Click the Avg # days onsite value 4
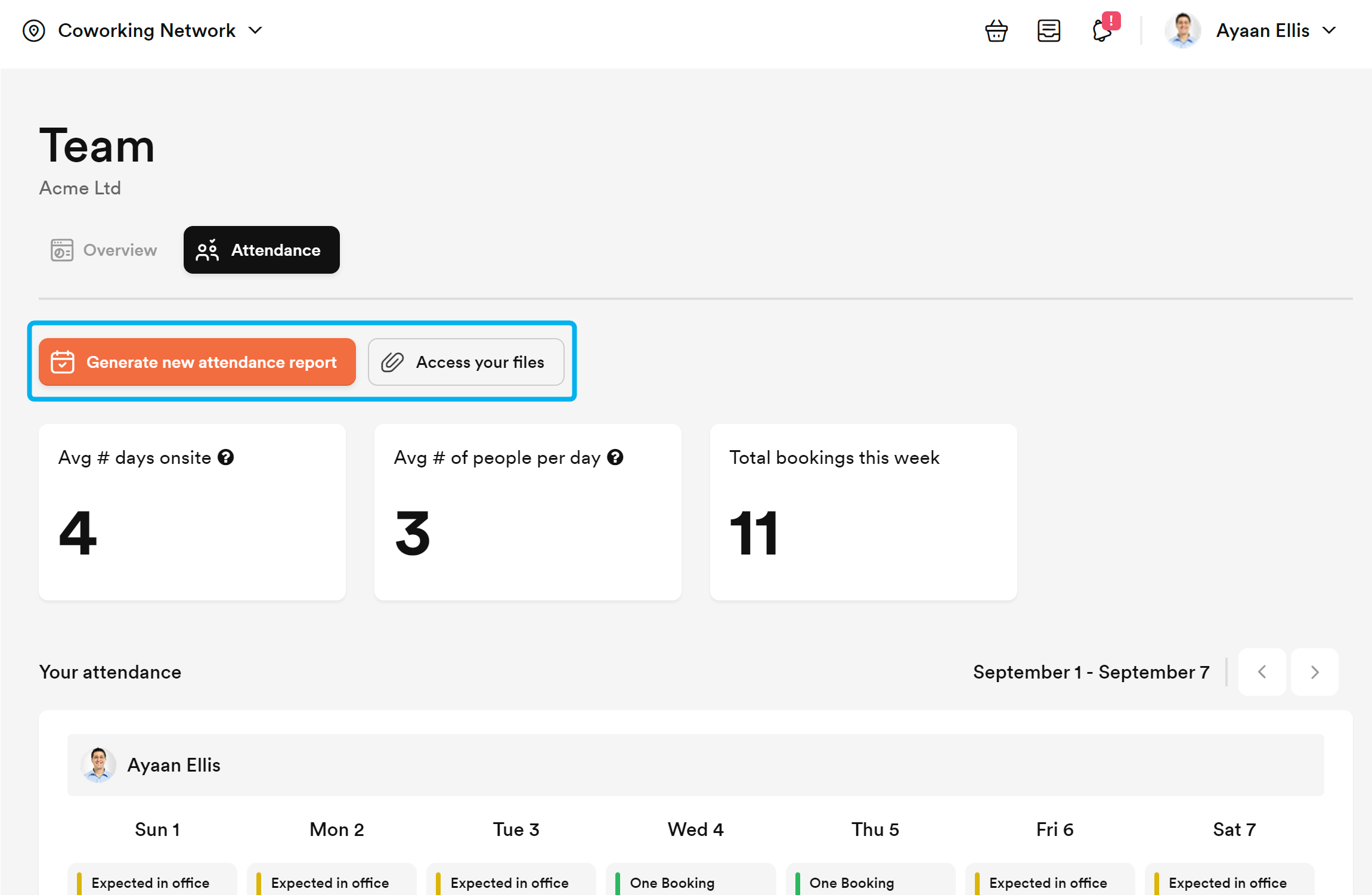 pos(78,533)
